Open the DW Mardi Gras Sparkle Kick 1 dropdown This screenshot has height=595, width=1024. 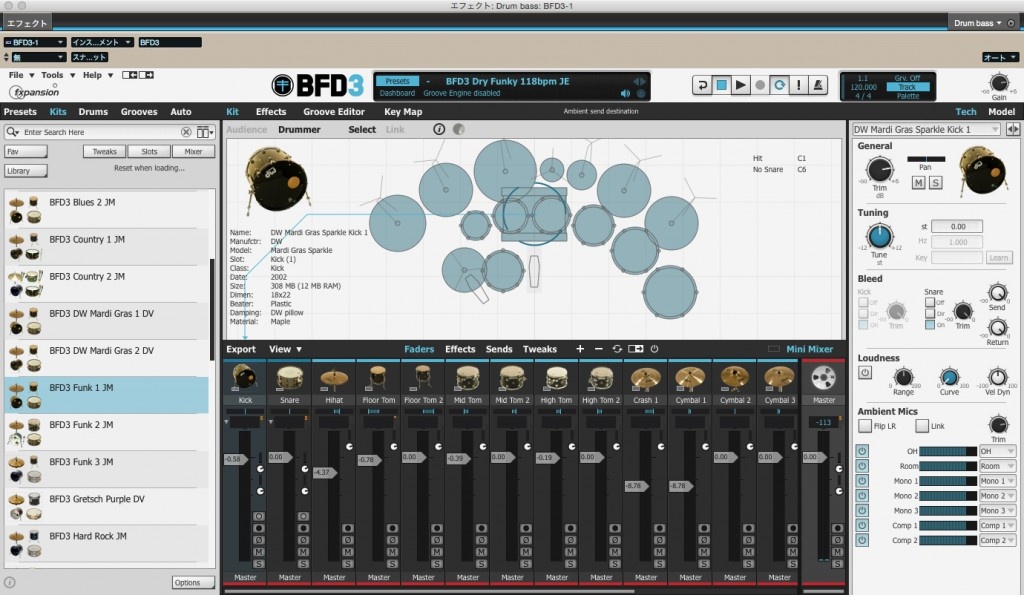click(x=926, y=129)
